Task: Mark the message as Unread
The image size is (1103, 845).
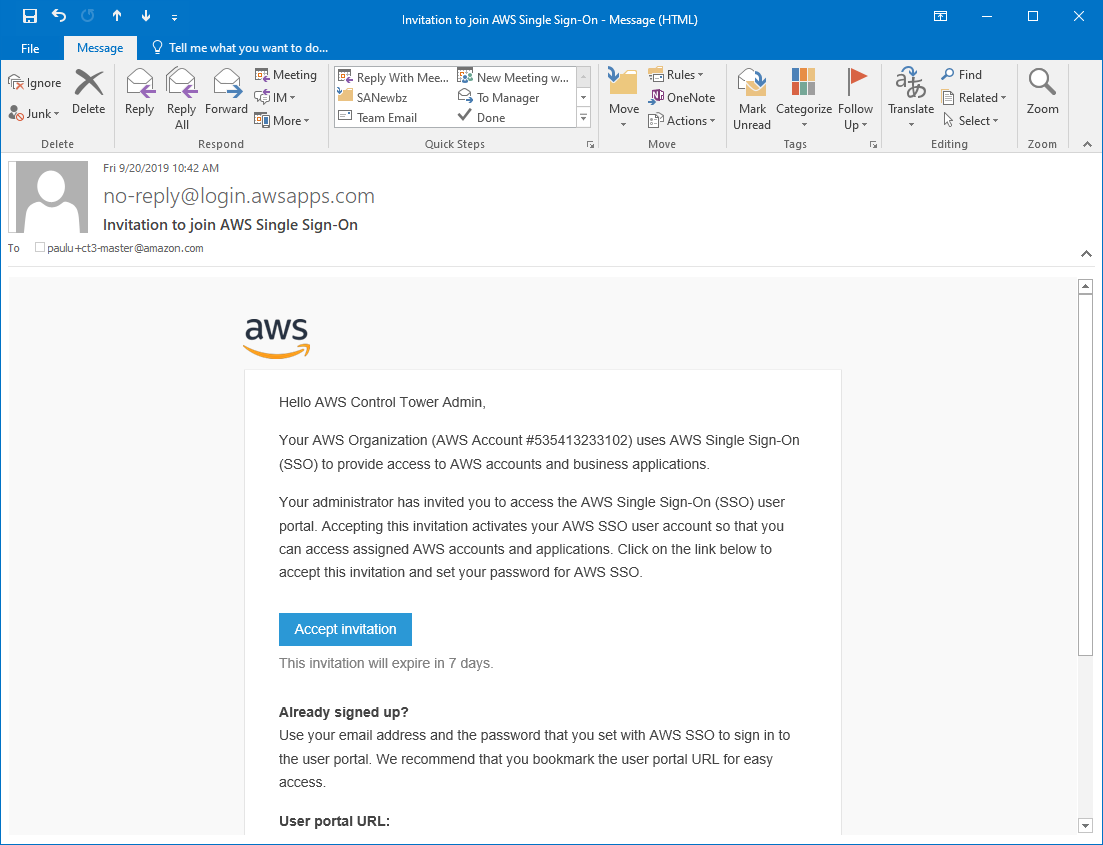Action: 752,99
